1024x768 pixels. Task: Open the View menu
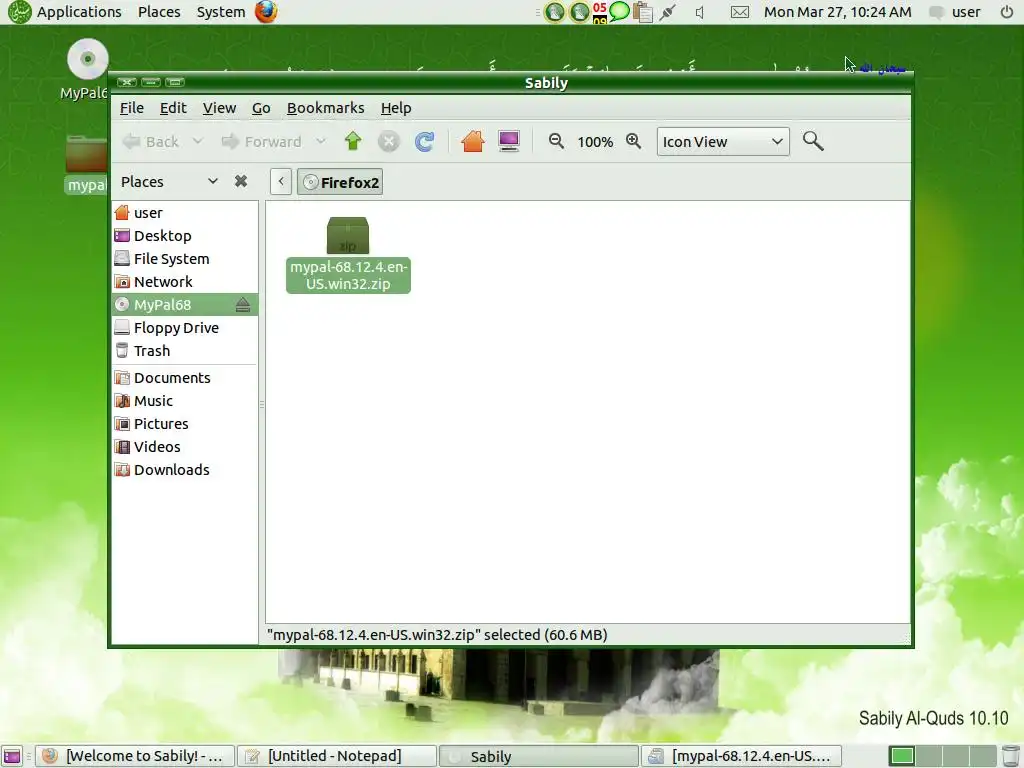(x=219, y=108)
